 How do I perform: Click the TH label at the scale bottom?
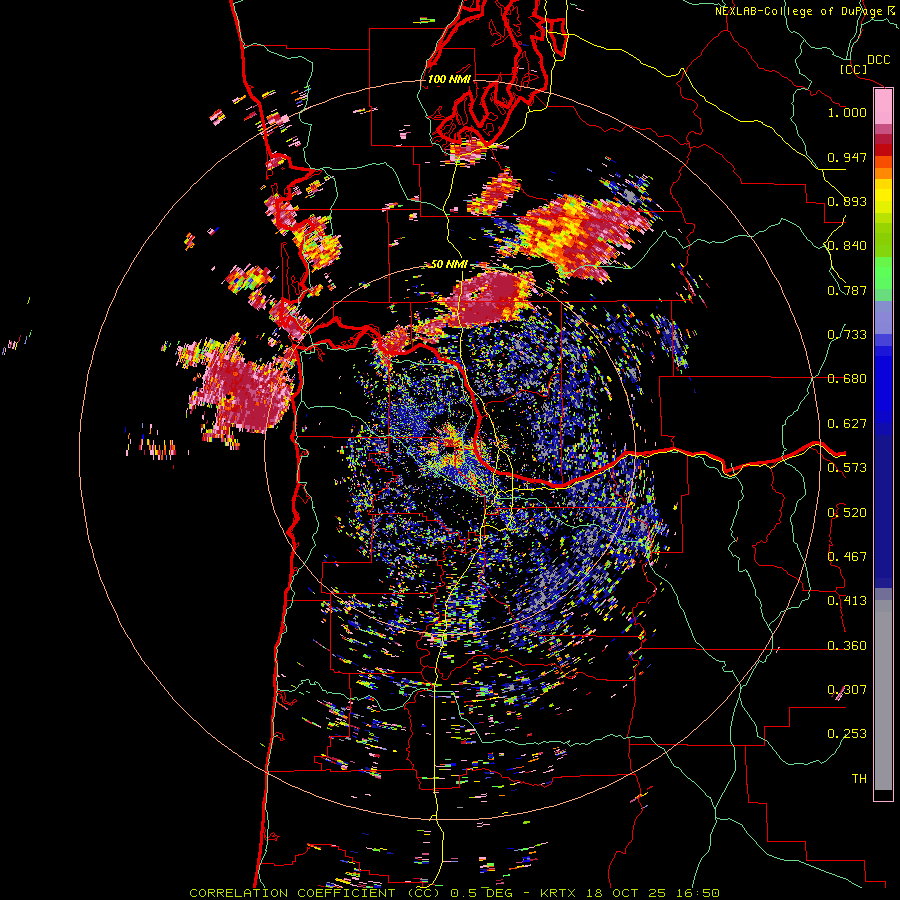click(x=859, y=779)
